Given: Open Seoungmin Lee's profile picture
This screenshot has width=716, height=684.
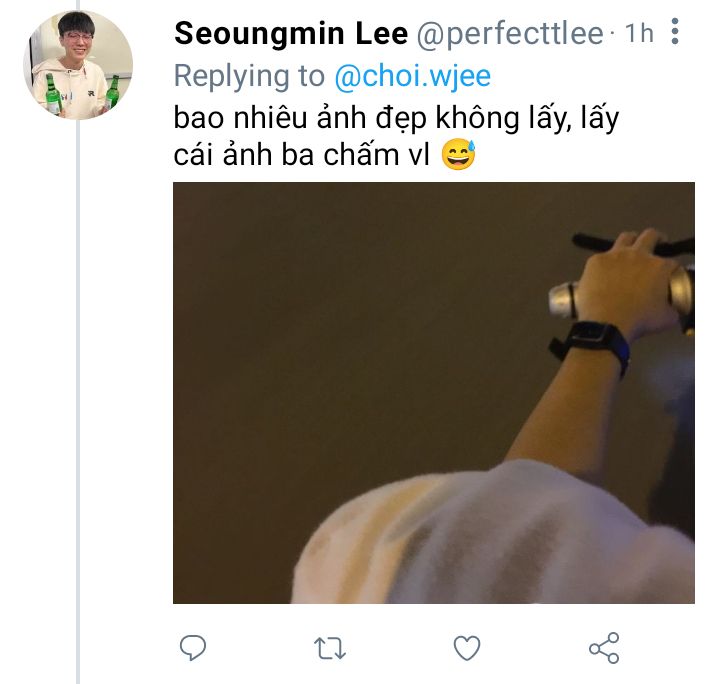Looking at the screenshot, I should tap(78, 65).
